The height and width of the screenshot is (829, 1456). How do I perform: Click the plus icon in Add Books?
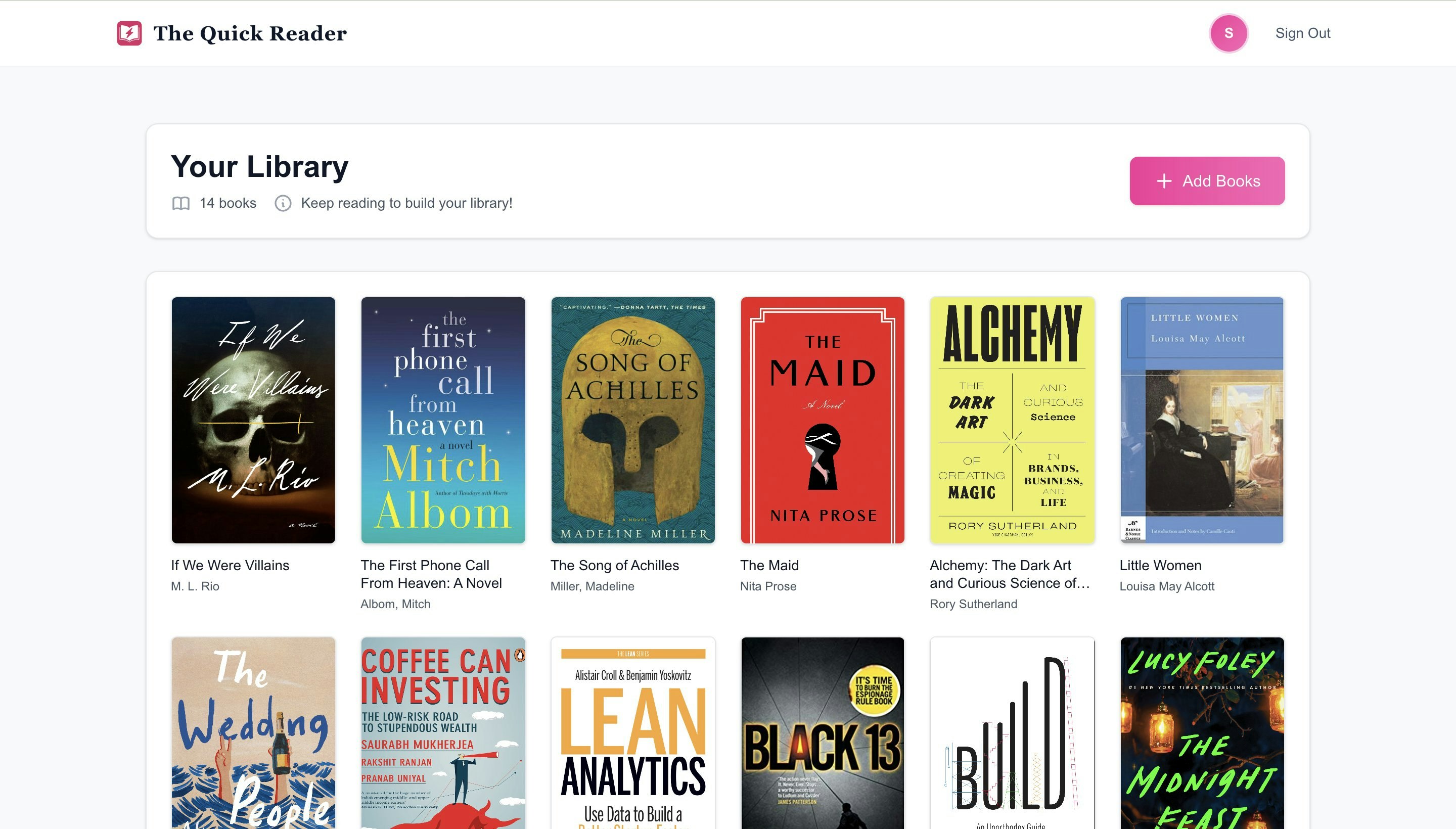(1164, 181)
